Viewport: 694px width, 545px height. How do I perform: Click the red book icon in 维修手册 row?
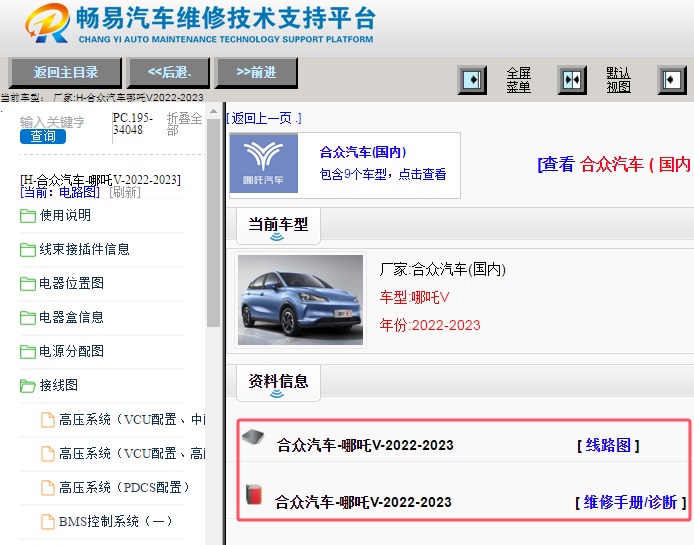point(254,495)
